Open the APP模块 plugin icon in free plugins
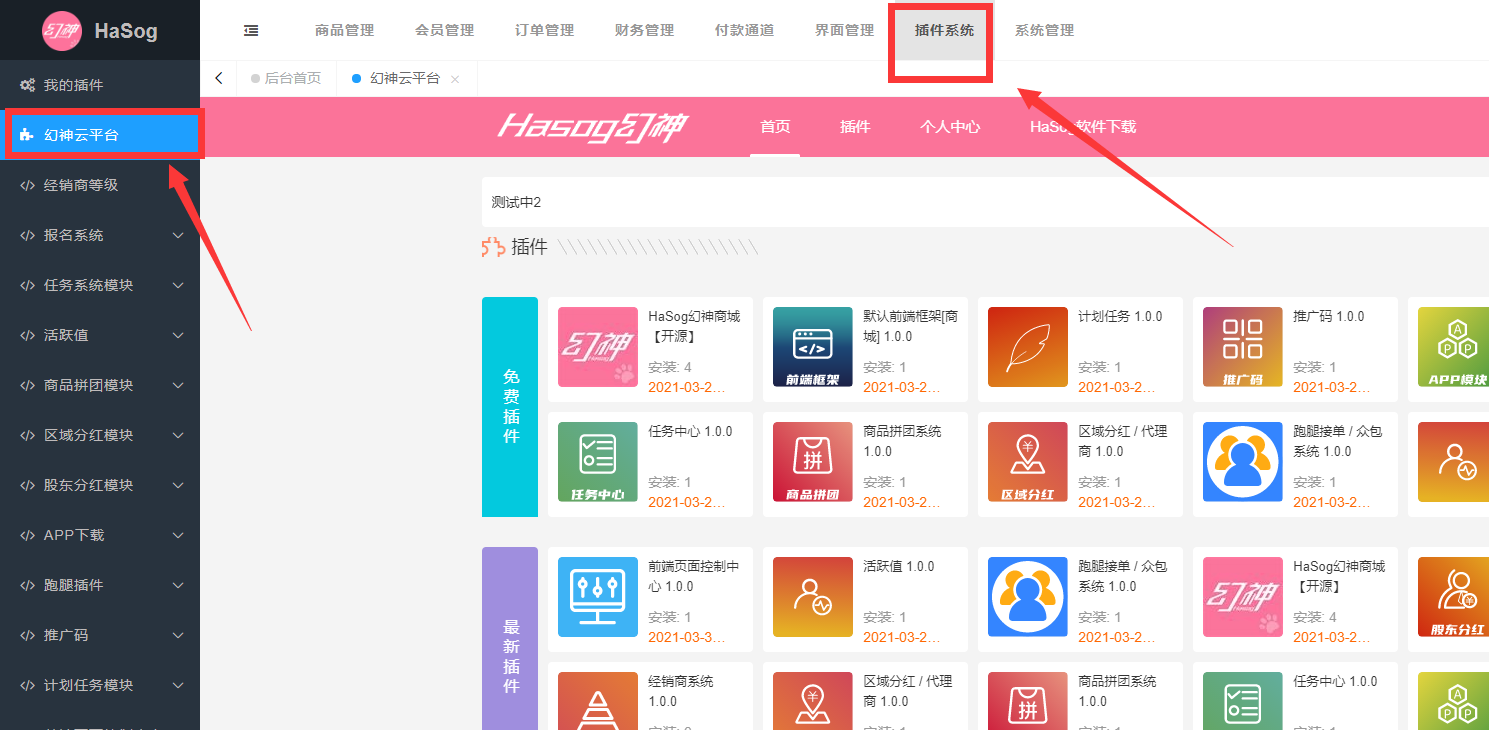The width and height of the screenshot is (1489, 730). tap(1453, 347)
